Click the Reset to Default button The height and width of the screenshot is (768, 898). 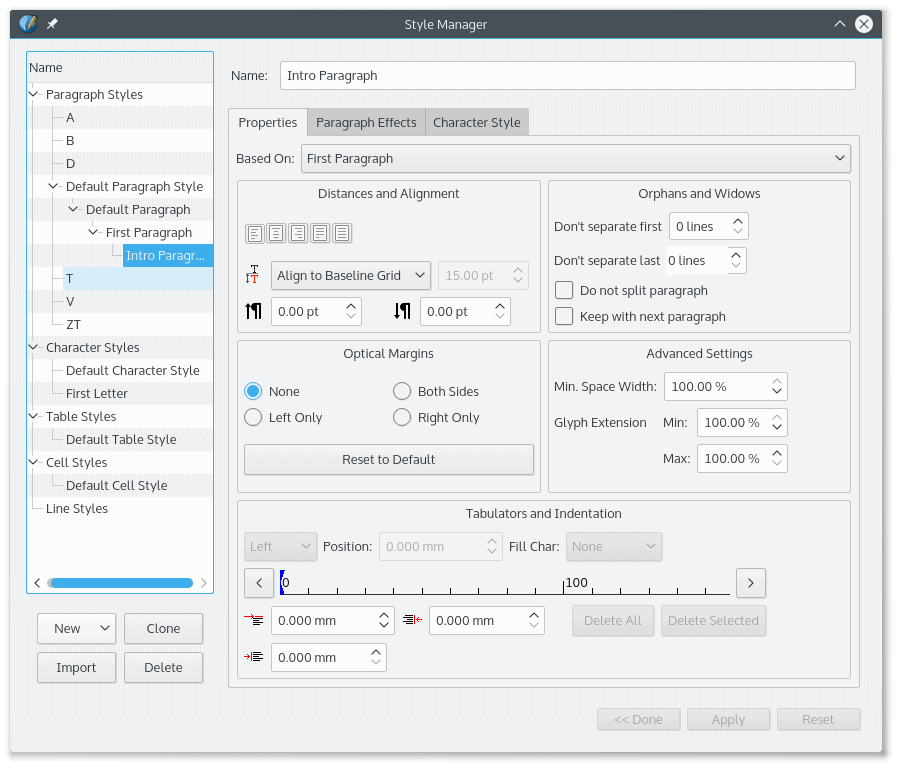click(388, 459)
